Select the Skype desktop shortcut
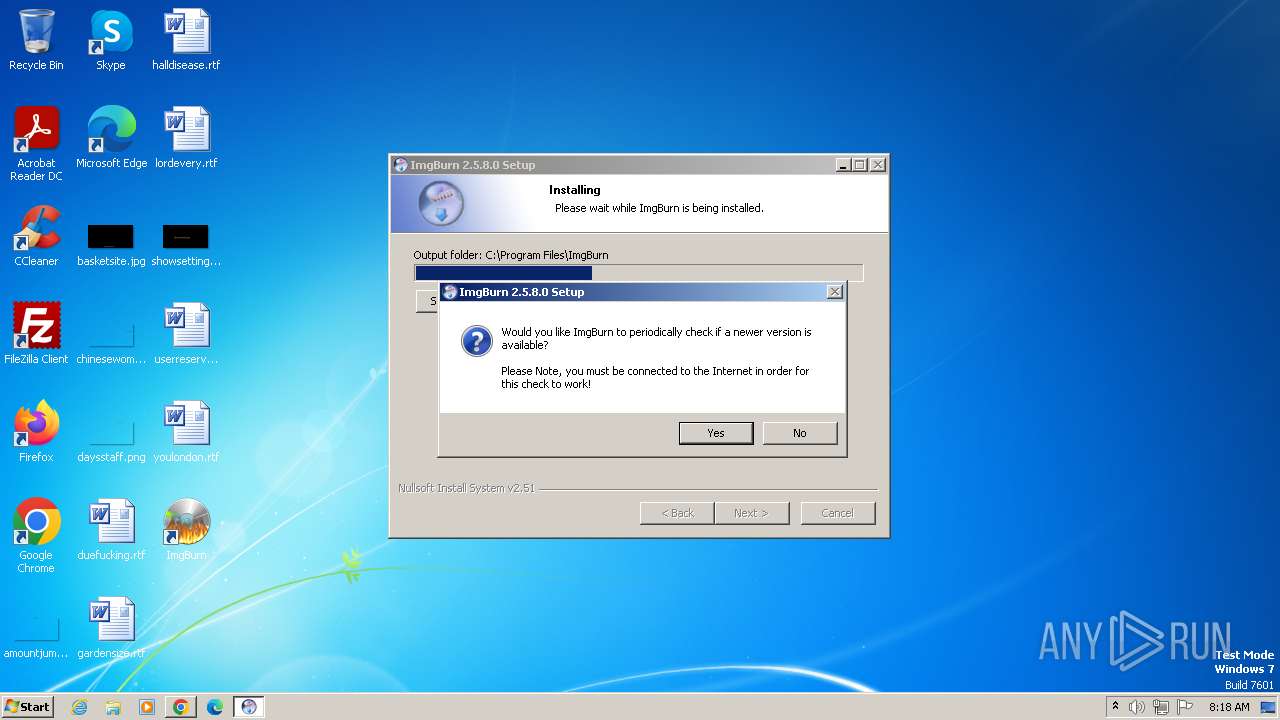Screen dimensions: 1280x720 click(111, 40)
